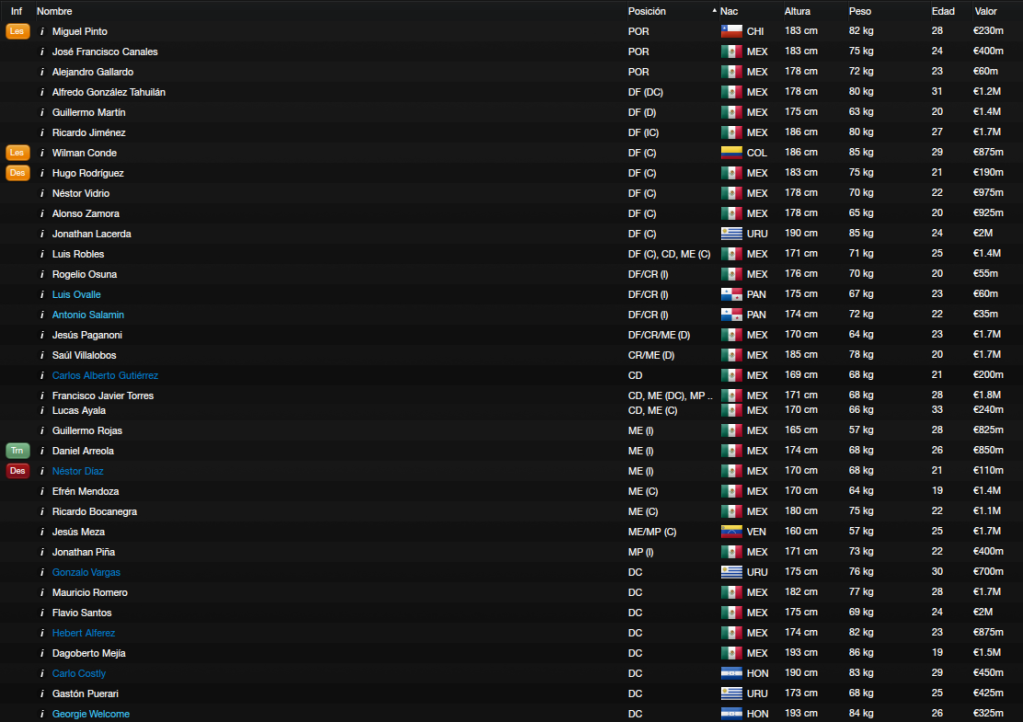1023x722 pixels.
Task: Click the orange Les badge beside Miguel Pinto
Action: 18,31
